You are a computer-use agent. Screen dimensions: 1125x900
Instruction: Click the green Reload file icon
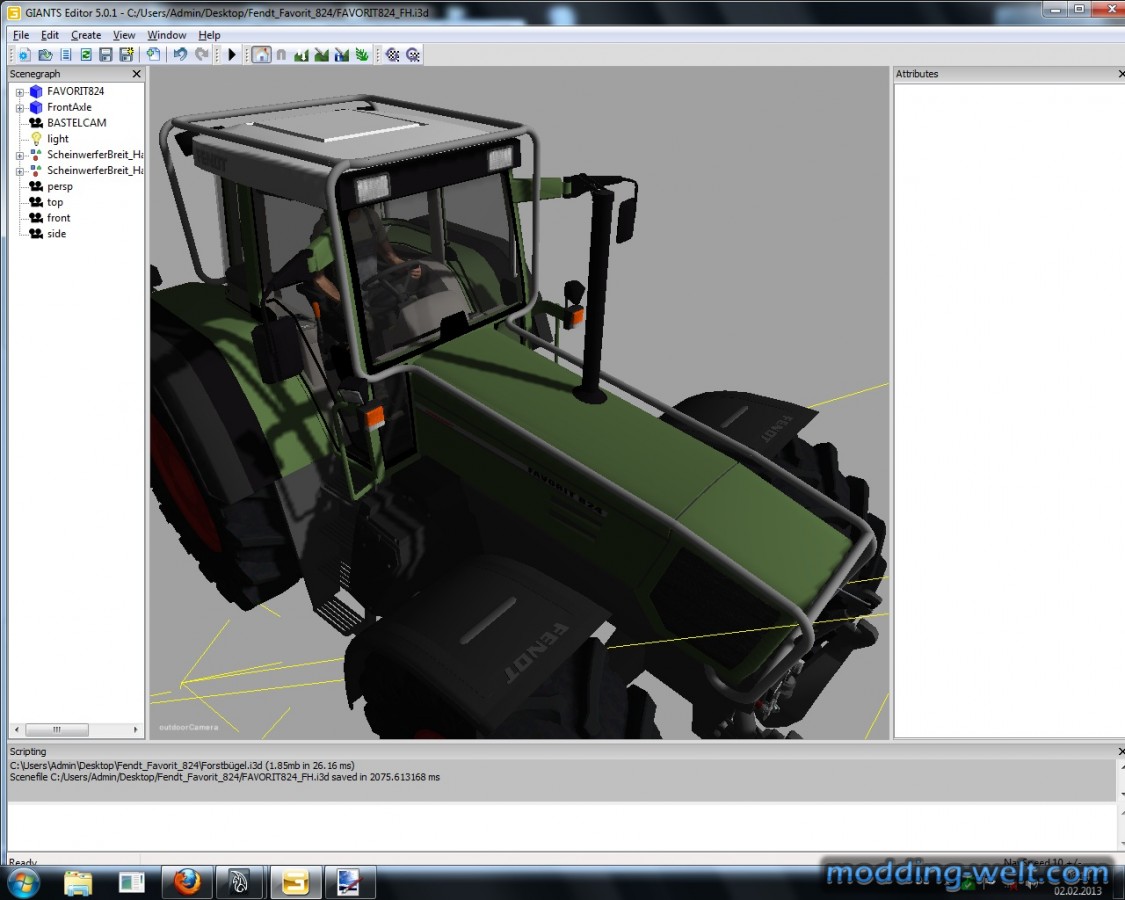(86, 55)
